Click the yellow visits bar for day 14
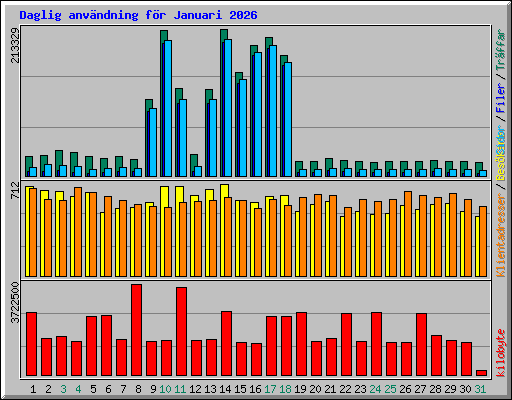 click(x=223, y=230)
